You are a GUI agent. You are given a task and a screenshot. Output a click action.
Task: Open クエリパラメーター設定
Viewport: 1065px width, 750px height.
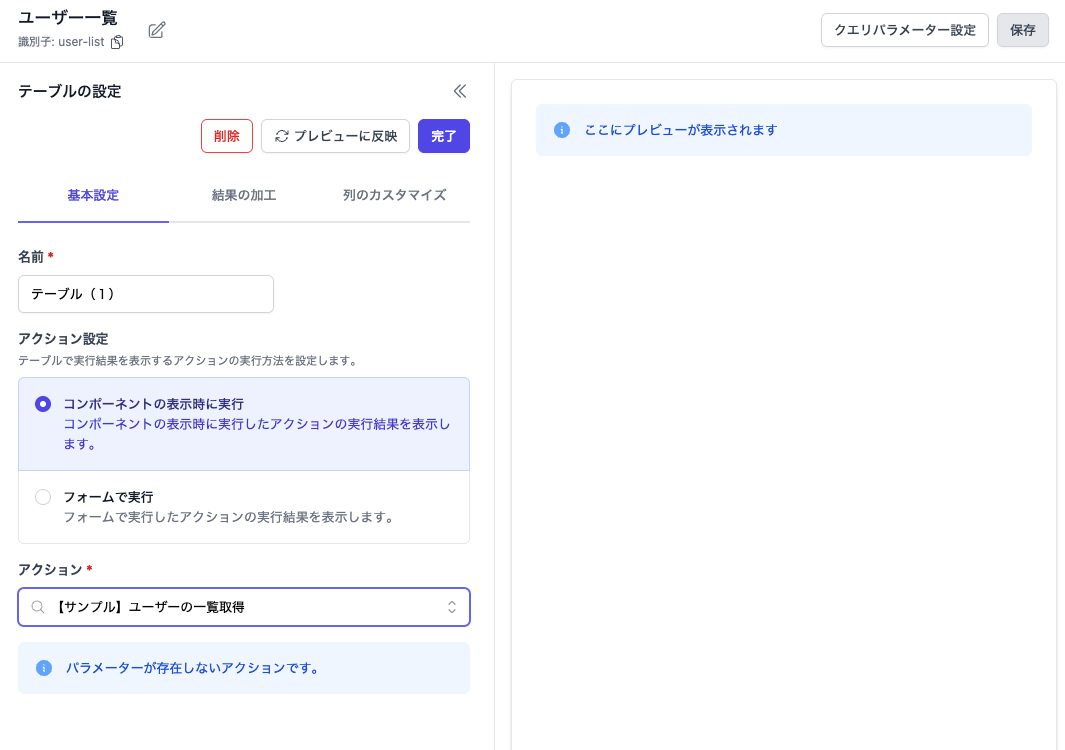(x=904, y=30)
